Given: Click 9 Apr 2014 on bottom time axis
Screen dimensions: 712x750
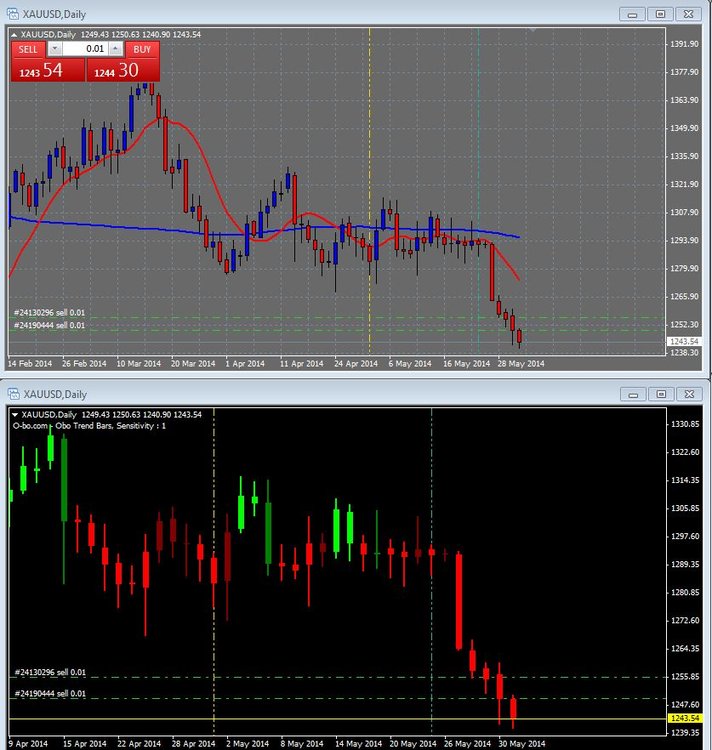Looking at the screenshot, I should point(28,744).
